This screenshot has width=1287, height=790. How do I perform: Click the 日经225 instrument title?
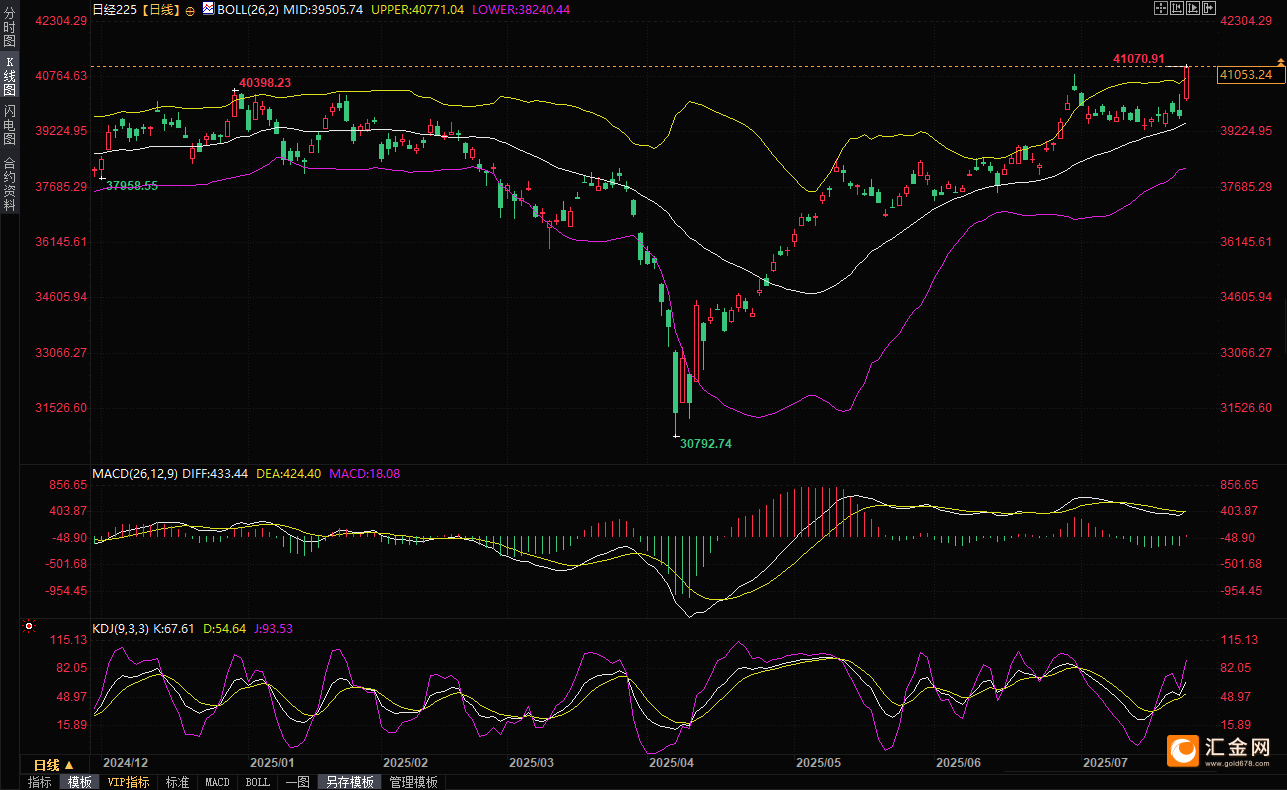(x=115, y=9)
